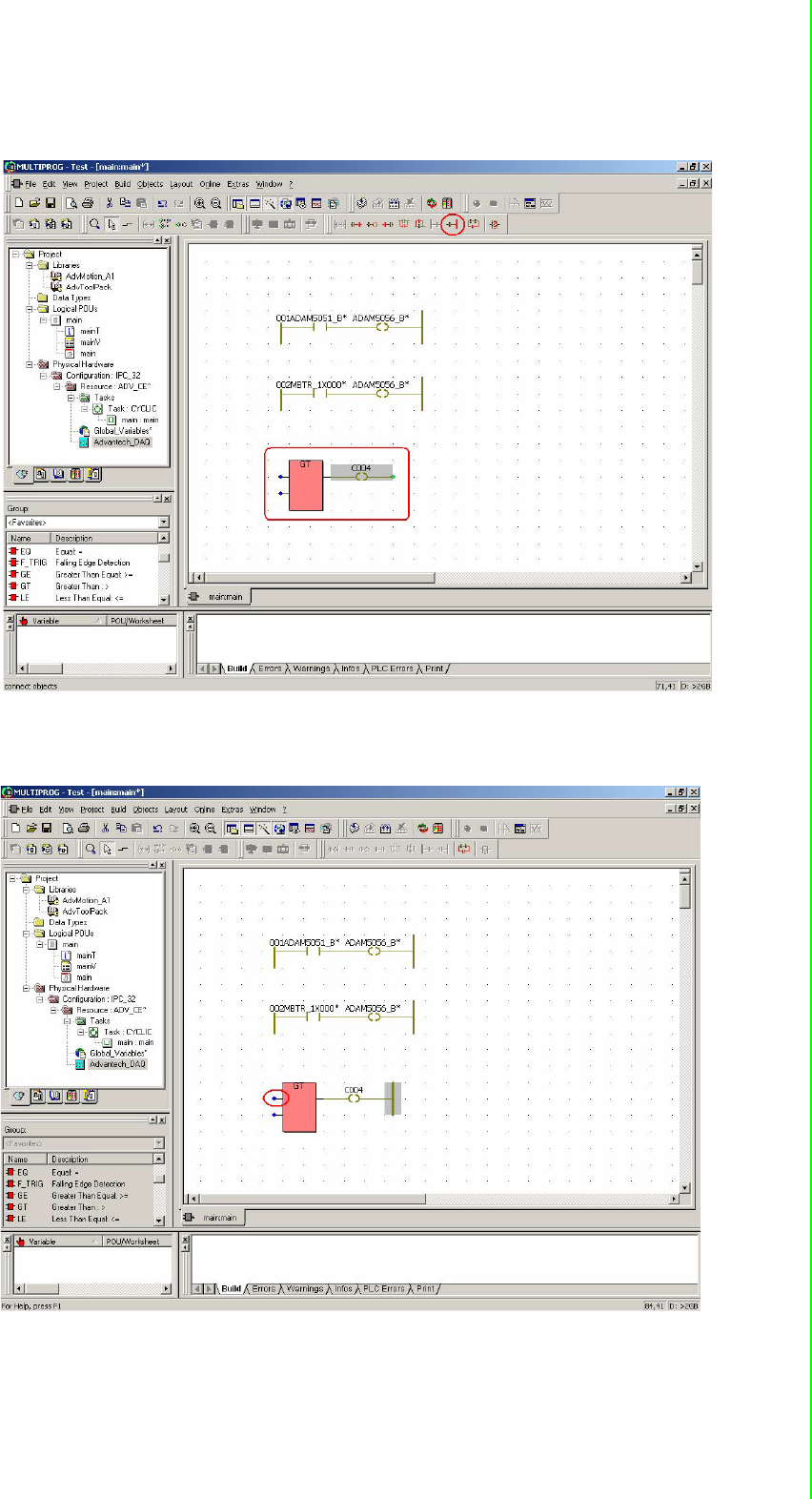Screen dimensions: 812x1499
Task: Select AdvToolPack library in upper tree
Action: coord(89,287)
